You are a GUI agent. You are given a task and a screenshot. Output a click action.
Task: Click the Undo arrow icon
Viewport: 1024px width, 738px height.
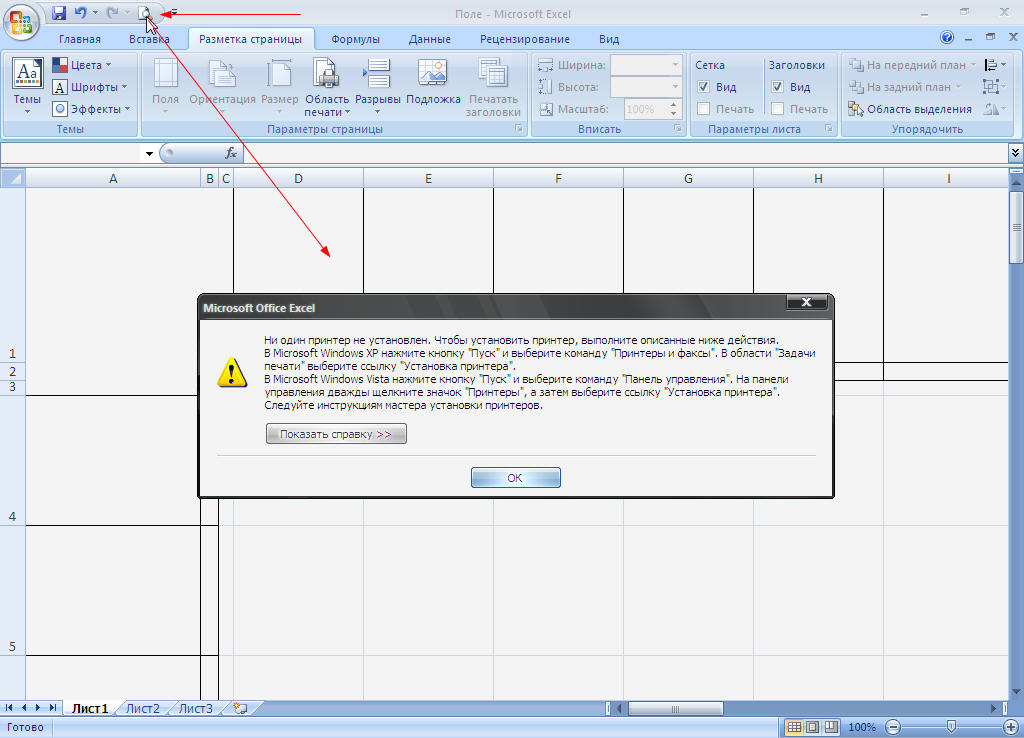[80, 13]
